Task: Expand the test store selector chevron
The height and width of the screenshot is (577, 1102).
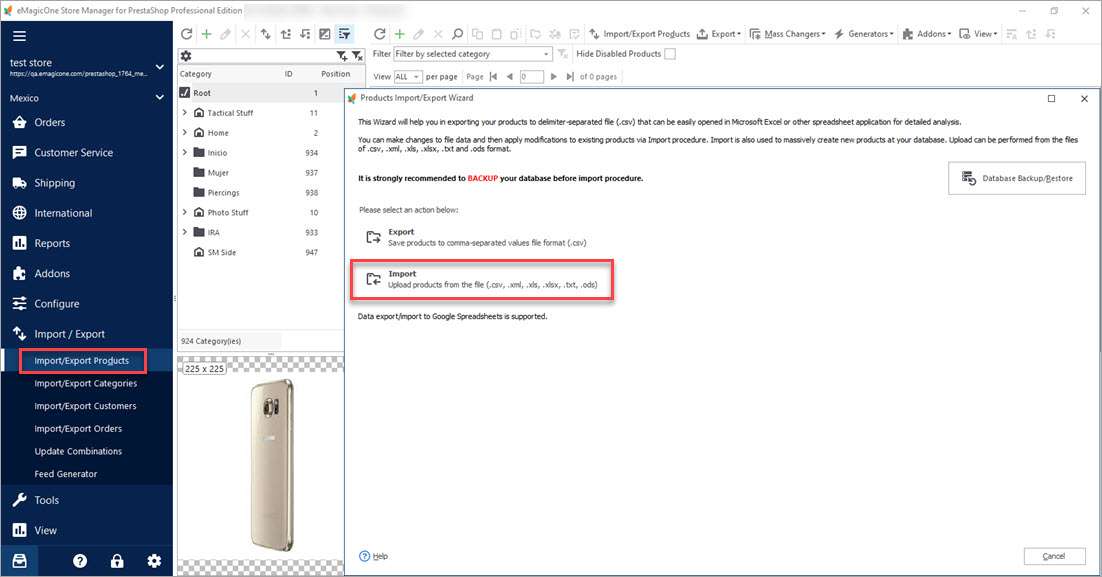Action: coord(160,67)
